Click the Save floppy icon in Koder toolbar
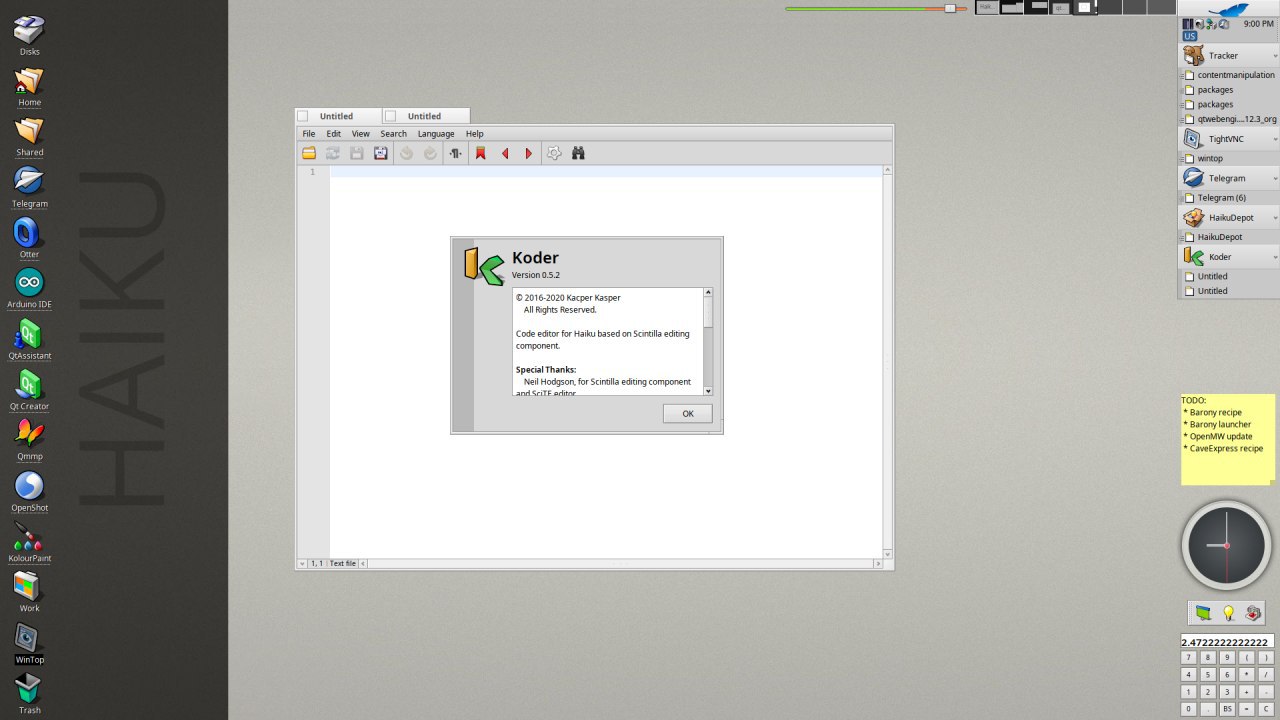This screenshot has width=1280, height=720. 357,153
